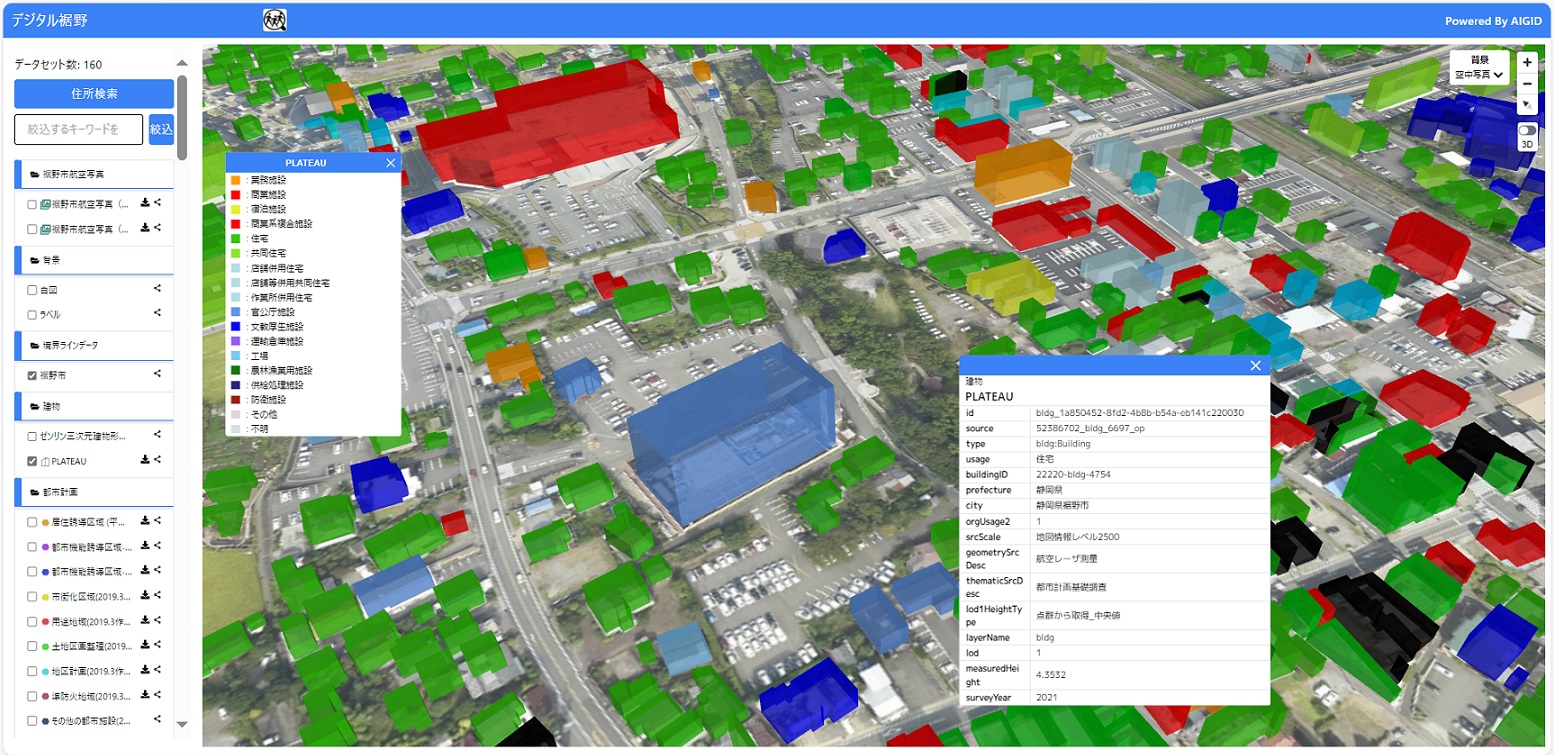Share the PLATEAU layer

[x=158, y=460]
